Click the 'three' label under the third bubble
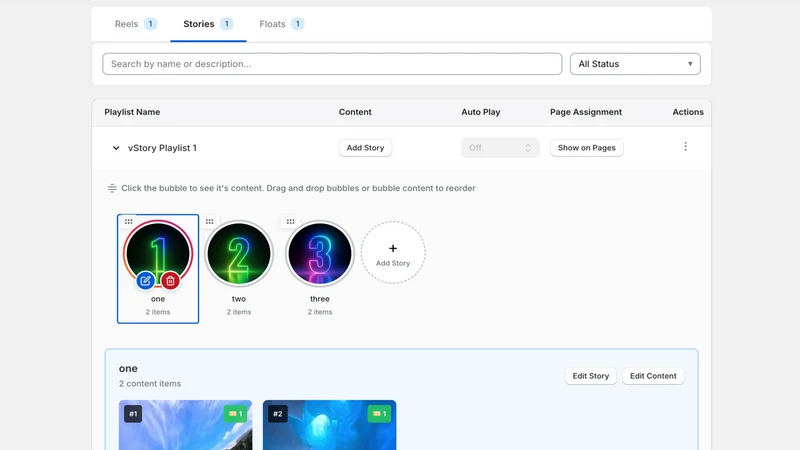The image size is (800, 450). [x=320, y=299]
